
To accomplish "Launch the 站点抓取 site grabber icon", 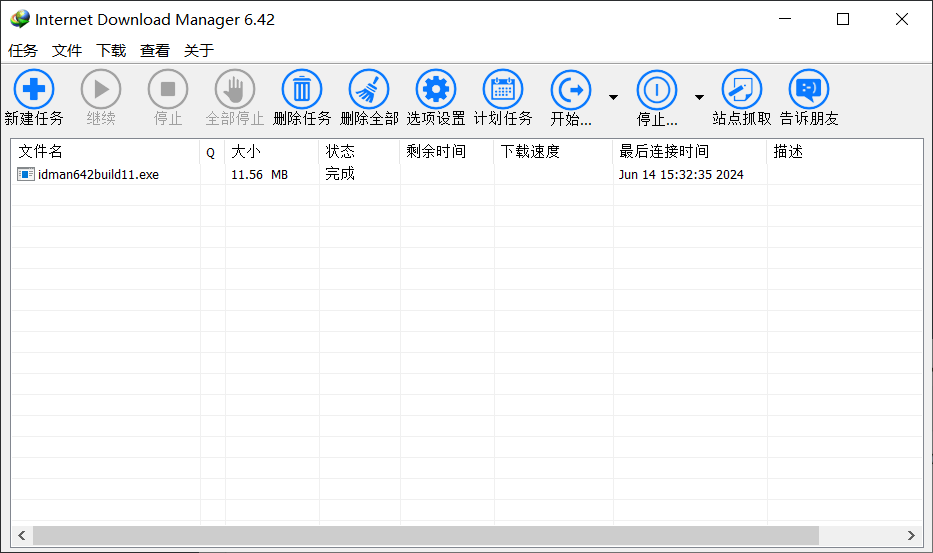I will pyautogui.click(x=741, y=90).
